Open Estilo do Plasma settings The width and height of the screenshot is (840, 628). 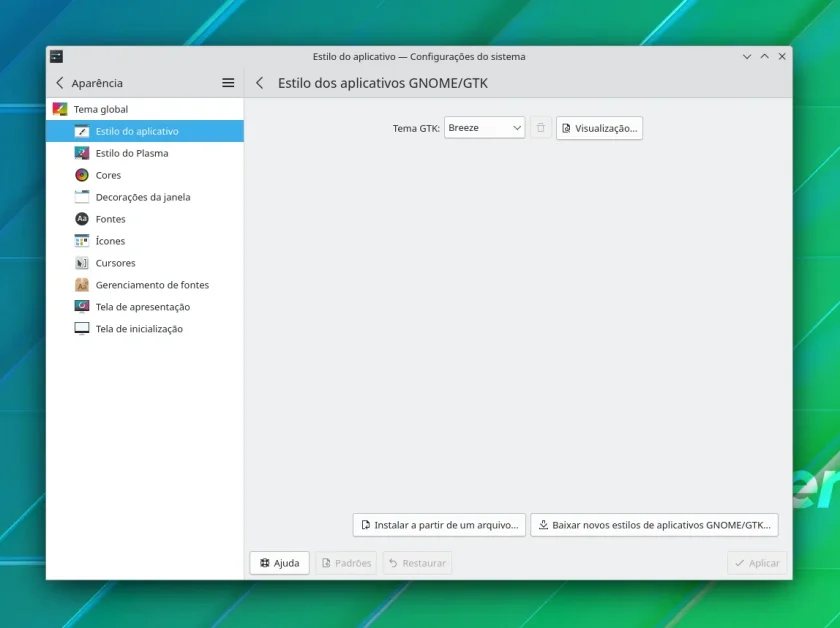point(145,153)
